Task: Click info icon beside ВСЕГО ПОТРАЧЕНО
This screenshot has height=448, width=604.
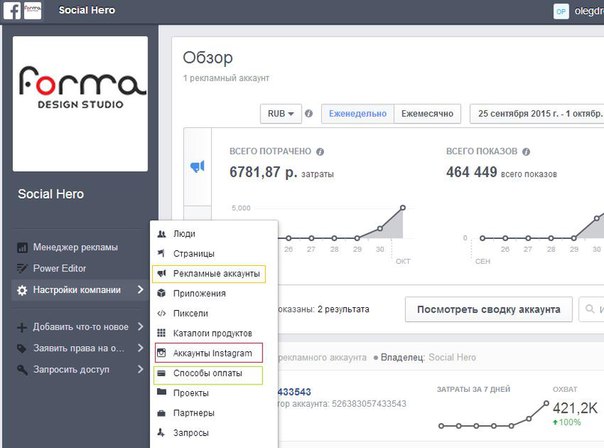Action: (320, 152)
